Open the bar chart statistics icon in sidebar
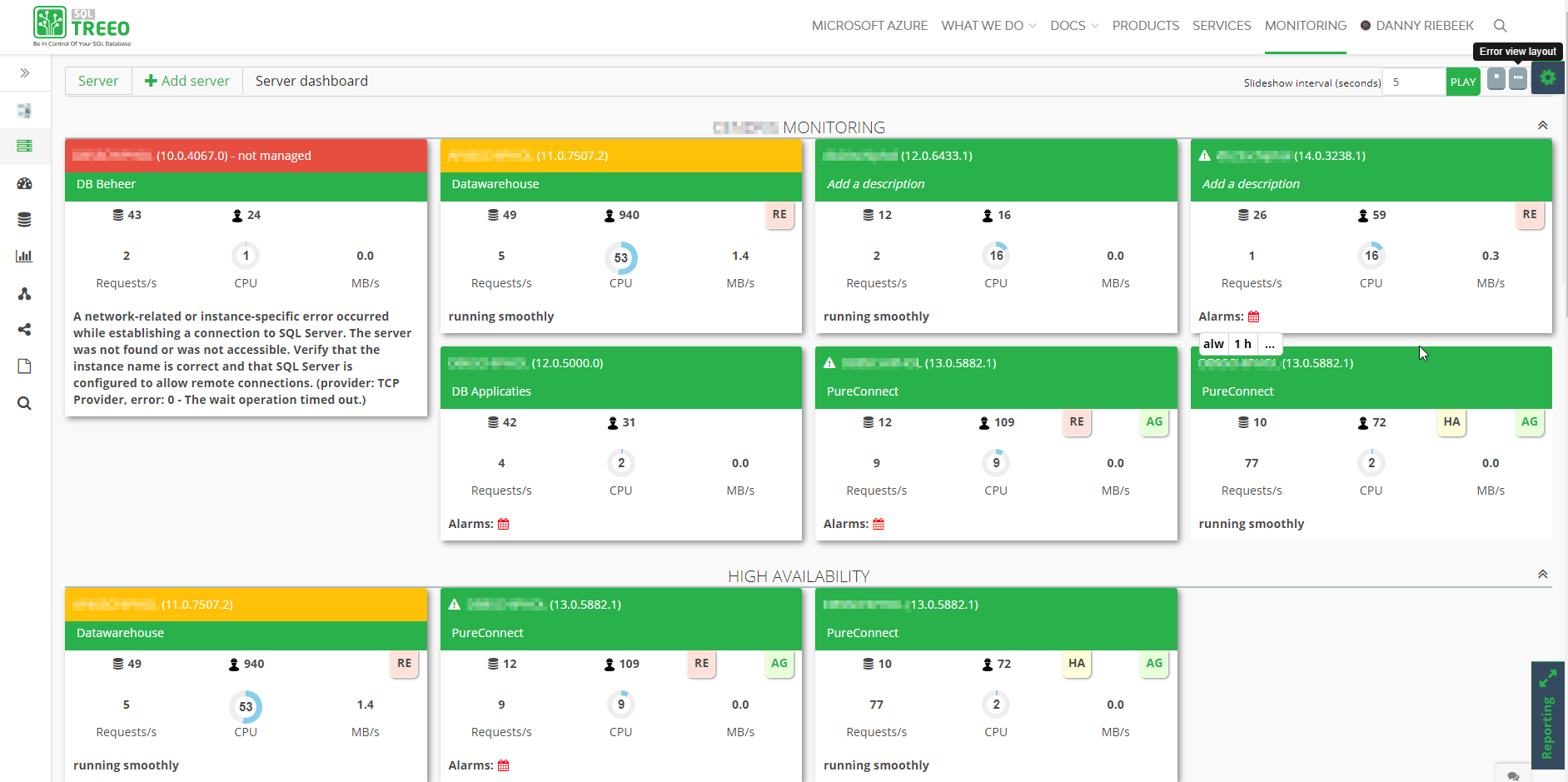 pos(25,256)
